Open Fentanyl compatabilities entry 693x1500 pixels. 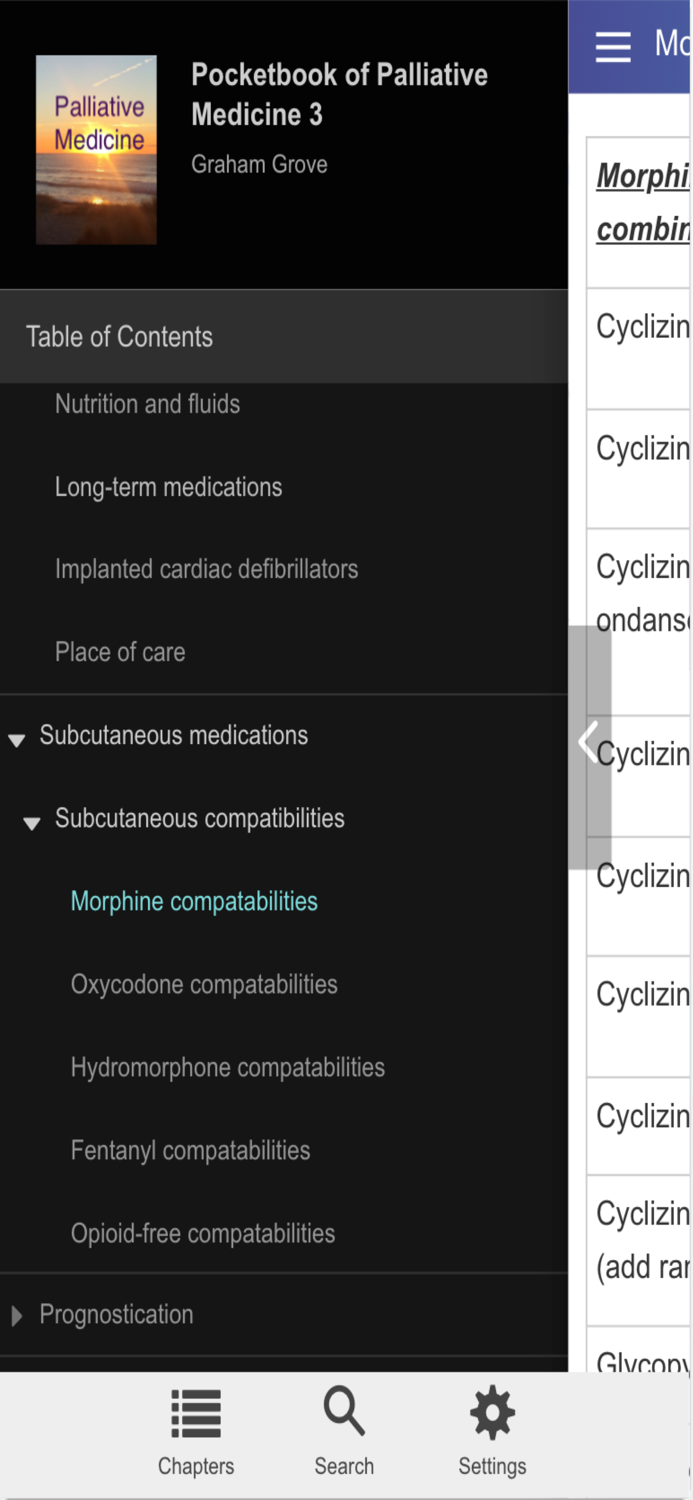click(190, 1150)
